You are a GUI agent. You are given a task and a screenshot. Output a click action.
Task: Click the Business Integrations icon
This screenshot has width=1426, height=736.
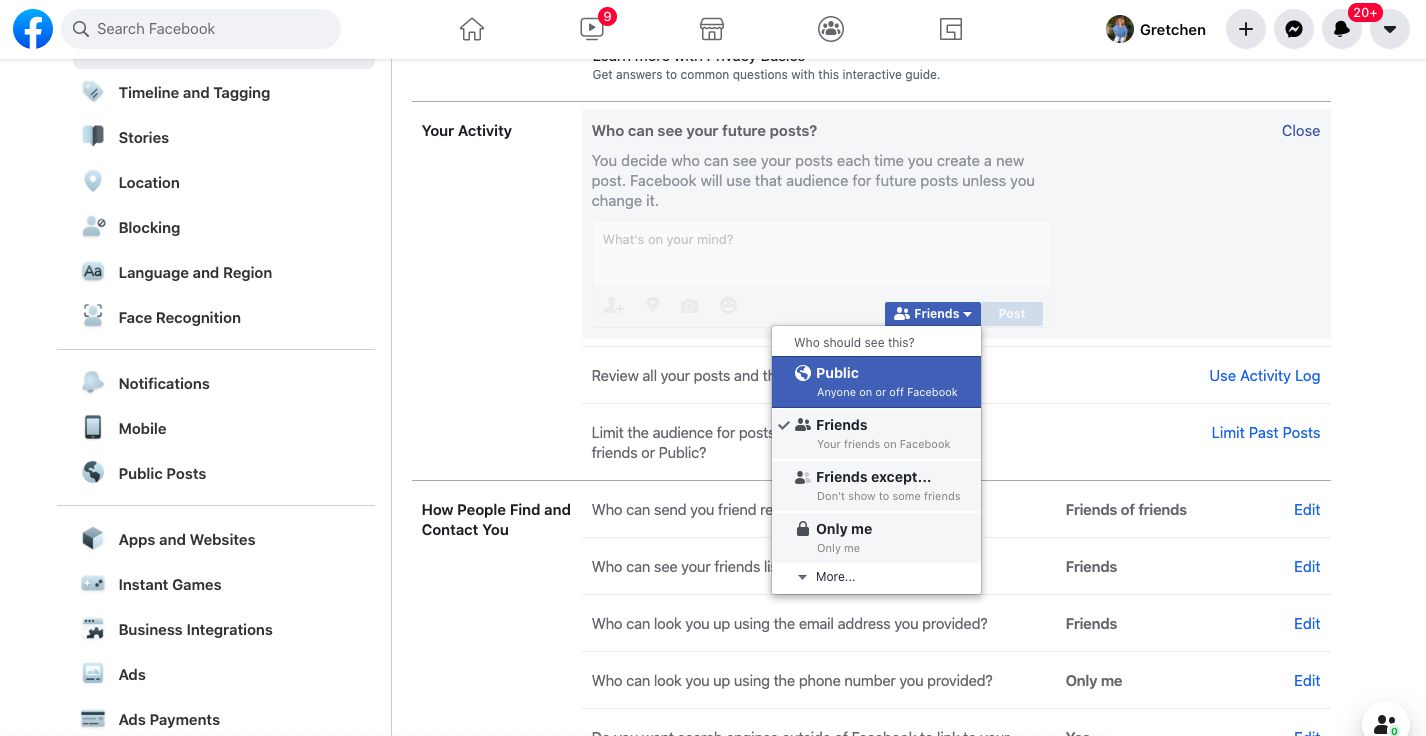[93, 629]
